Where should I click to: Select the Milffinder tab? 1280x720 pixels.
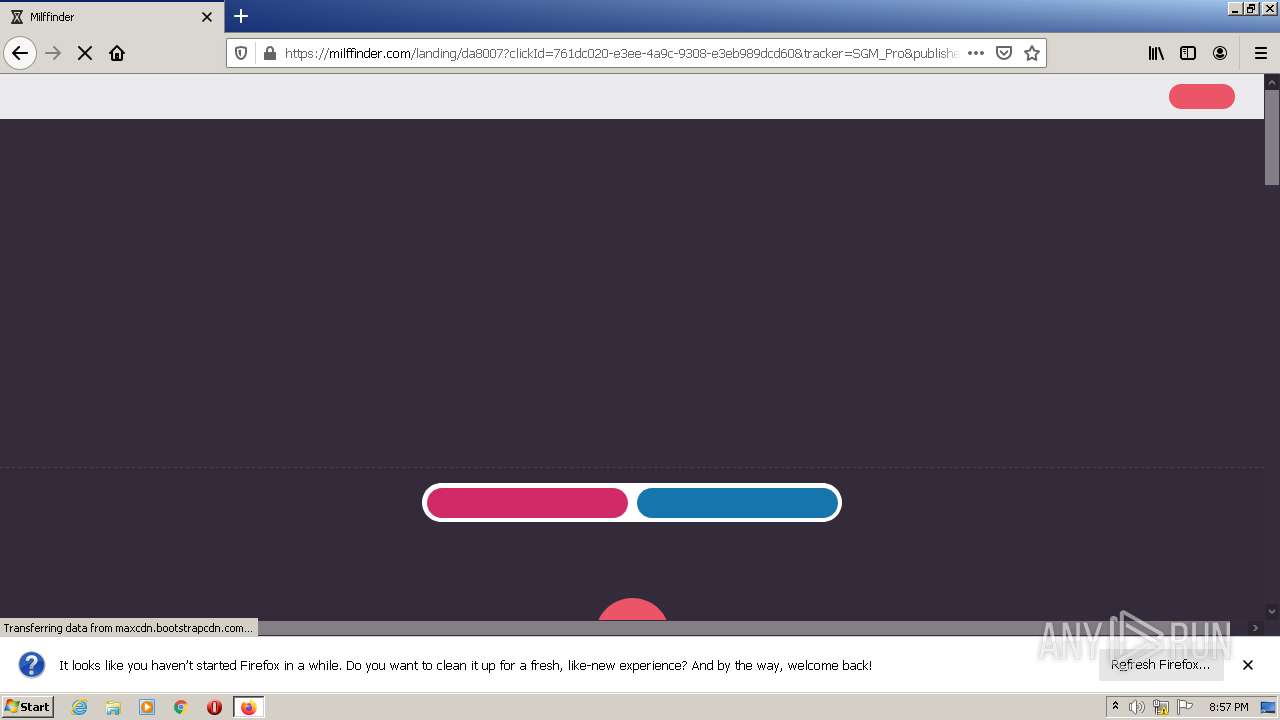pyautogui.click(x=112, y=17)
